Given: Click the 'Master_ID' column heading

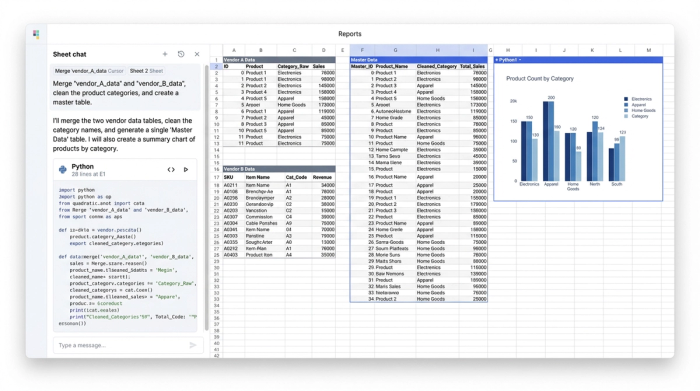Looking at the screenshot, I should (362, 66).
